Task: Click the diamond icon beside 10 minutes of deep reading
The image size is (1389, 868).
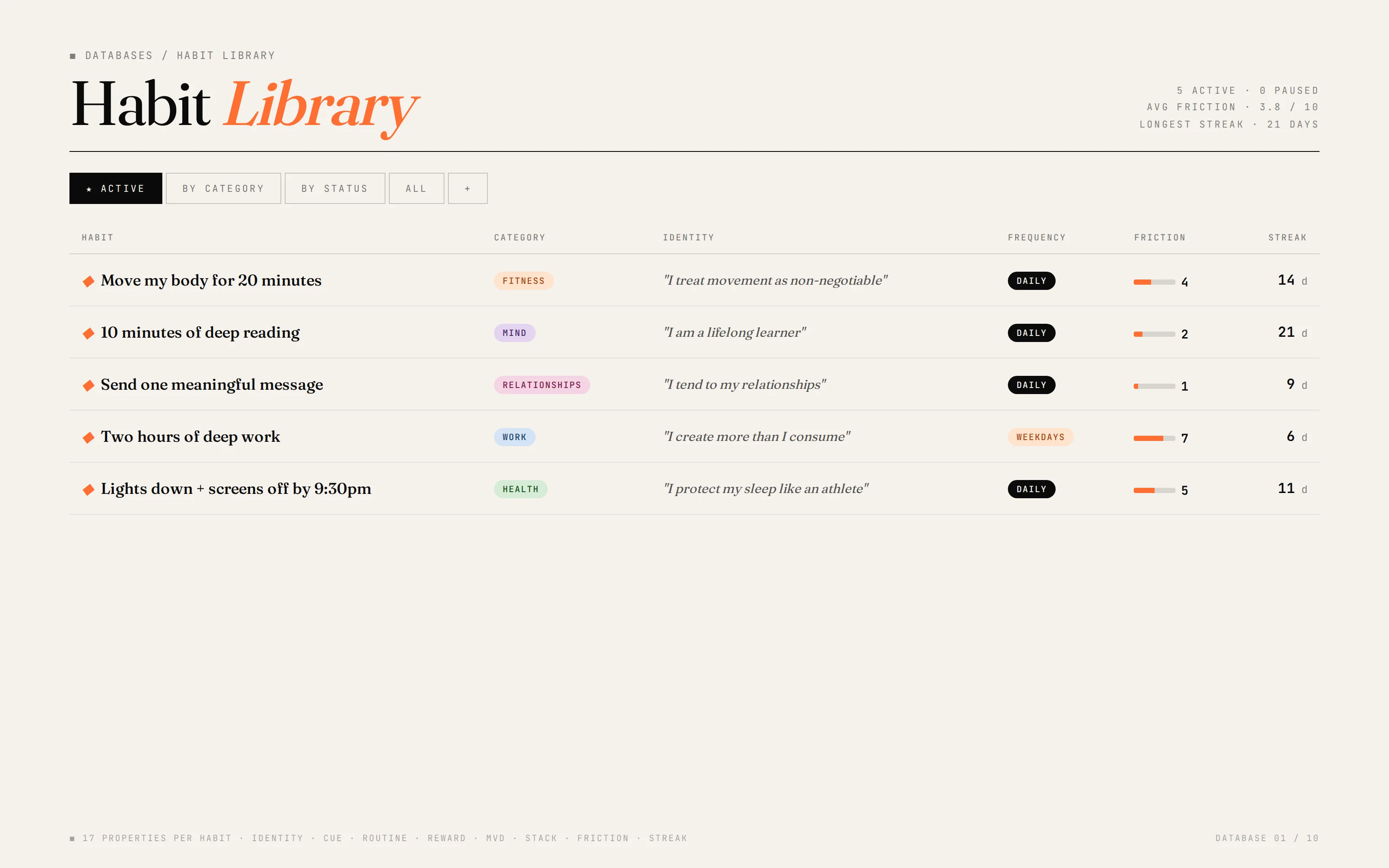Action: coord(89,334)
